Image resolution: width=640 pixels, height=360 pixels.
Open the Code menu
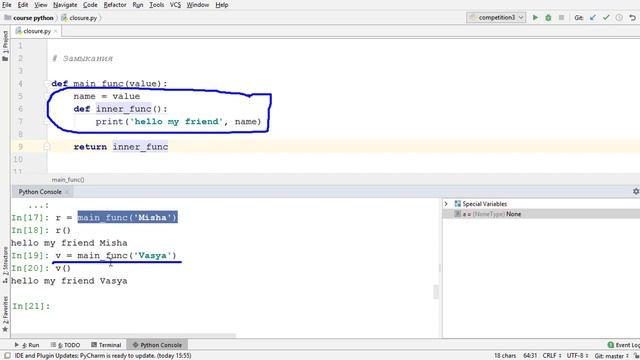[90, 5]
